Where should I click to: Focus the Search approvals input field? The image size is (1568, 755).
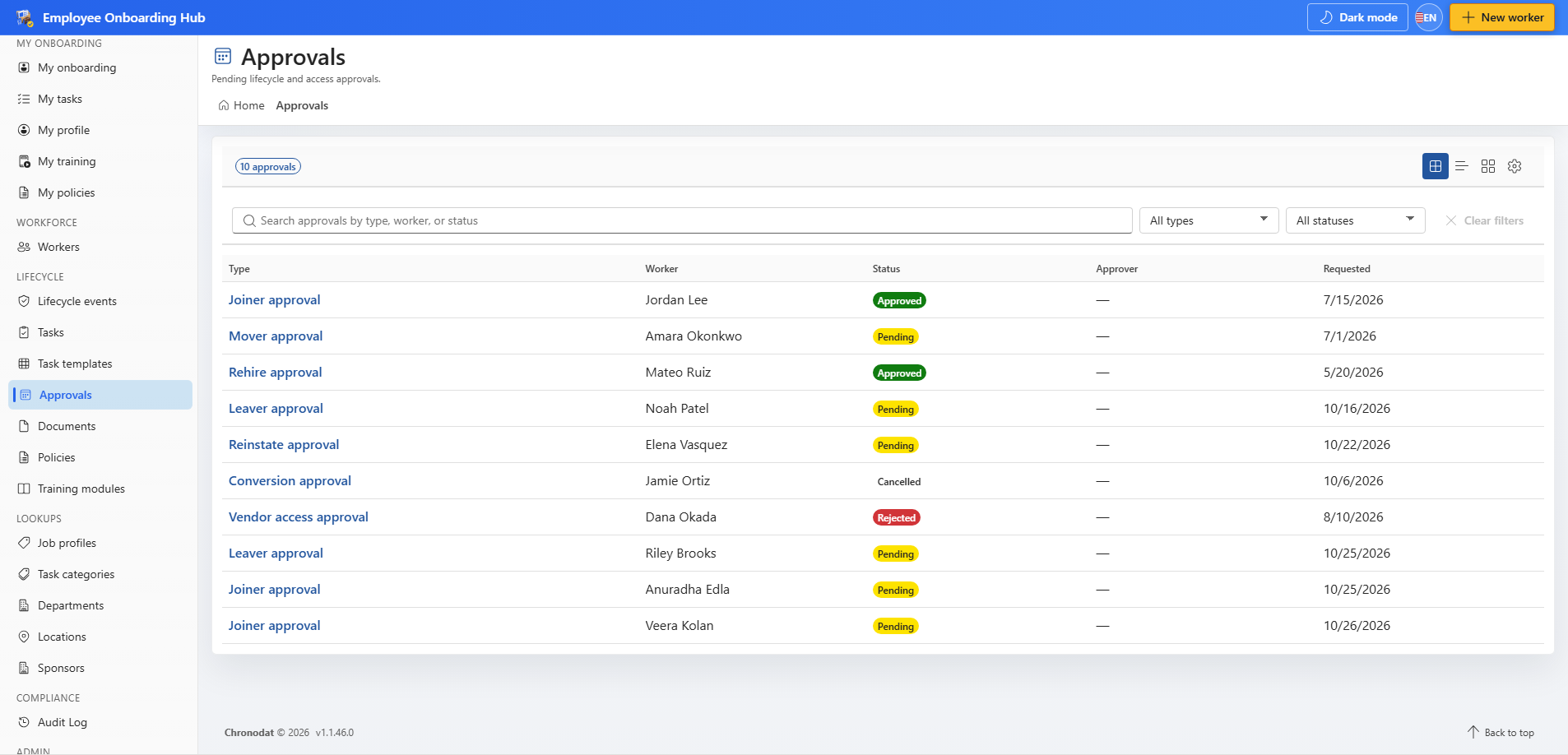(682, 220)
